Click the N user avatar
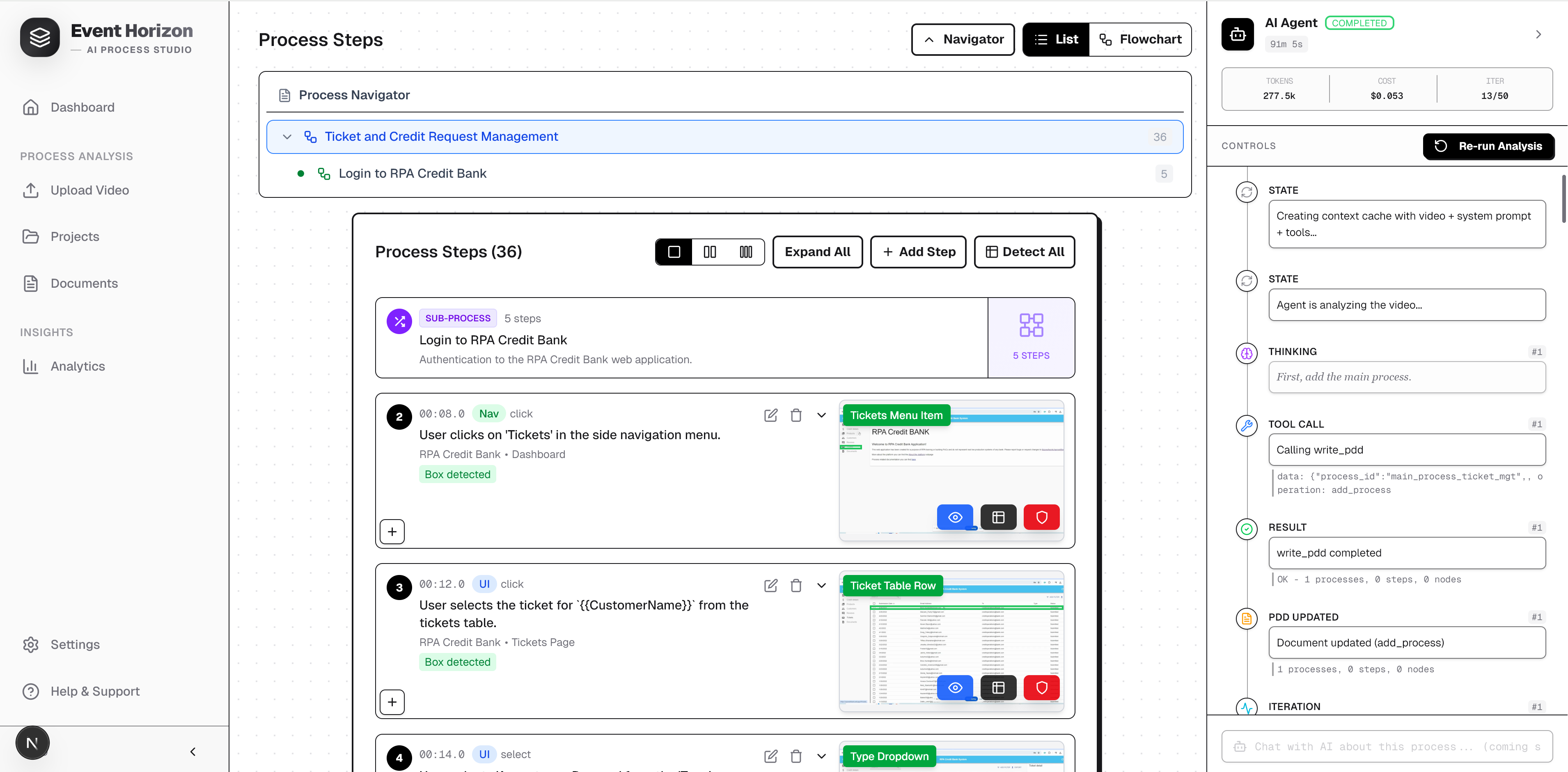This screenshot has width=1568, height=772. [32, 743]
